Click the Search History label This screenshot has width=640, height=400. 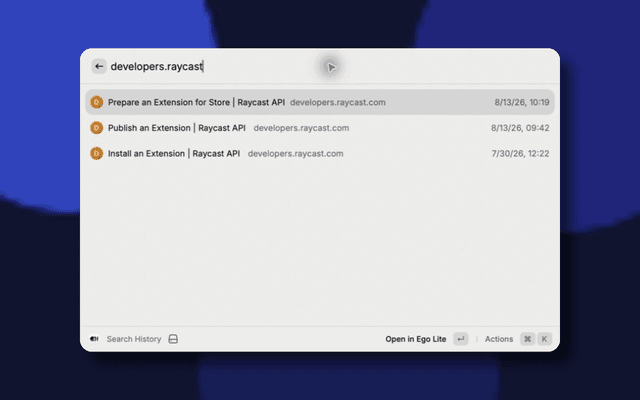[134, 339]
